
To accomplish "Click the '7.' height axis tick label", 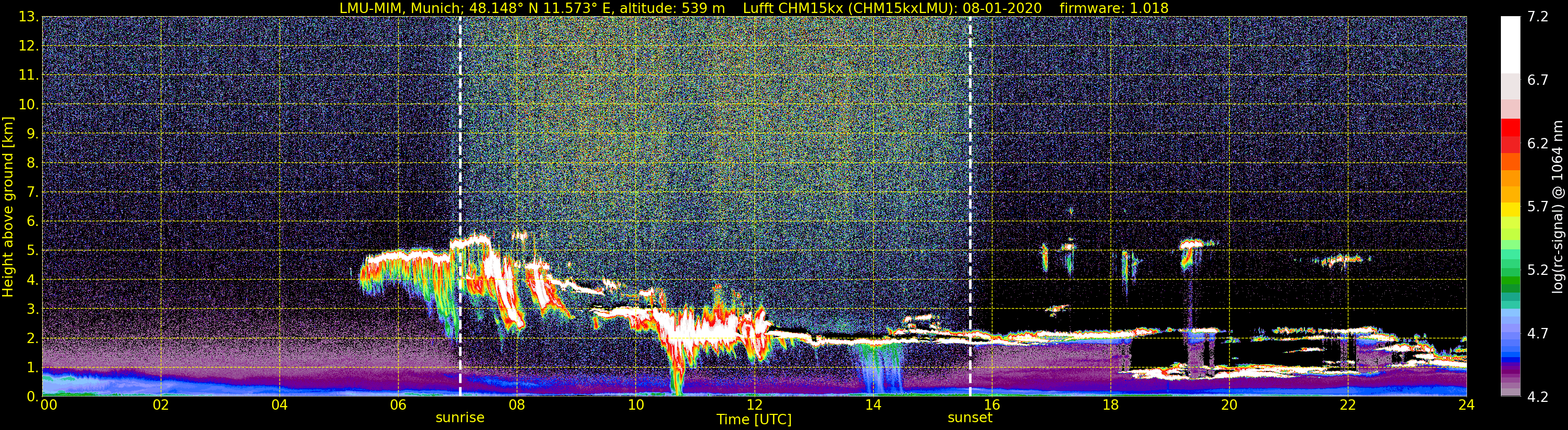I will pos(32,193).
